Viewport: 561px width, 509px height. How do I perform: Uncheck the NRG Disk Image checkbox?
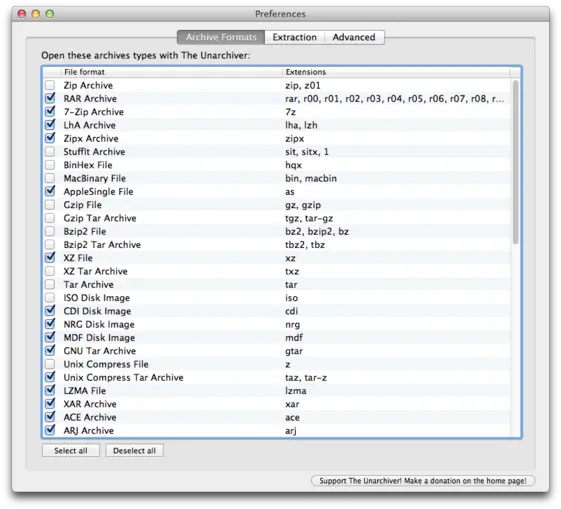(x=50, y=324)
